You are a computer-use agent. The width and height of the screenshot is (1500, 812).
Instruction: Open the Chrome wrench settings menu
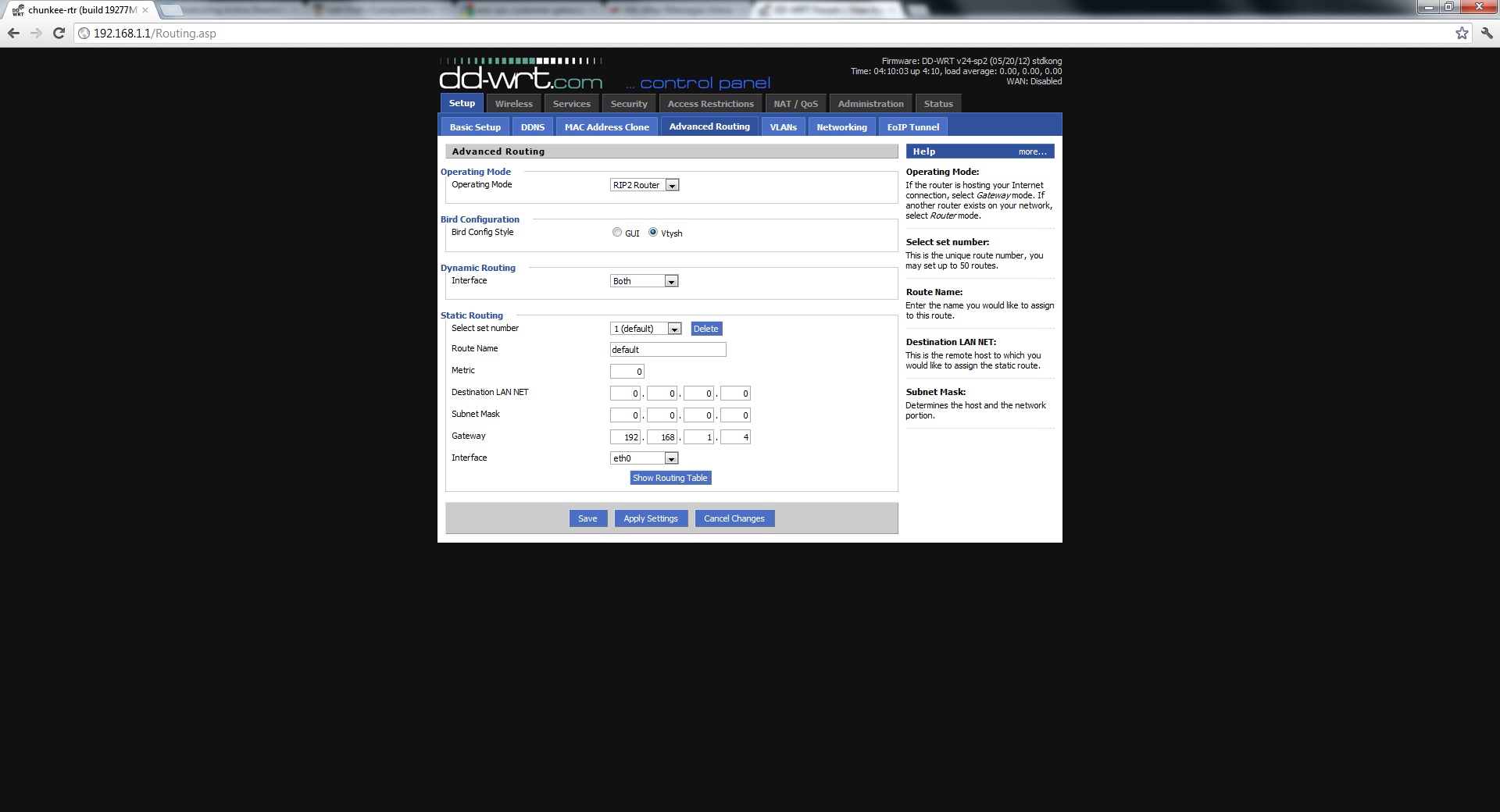coord(1486,34)
